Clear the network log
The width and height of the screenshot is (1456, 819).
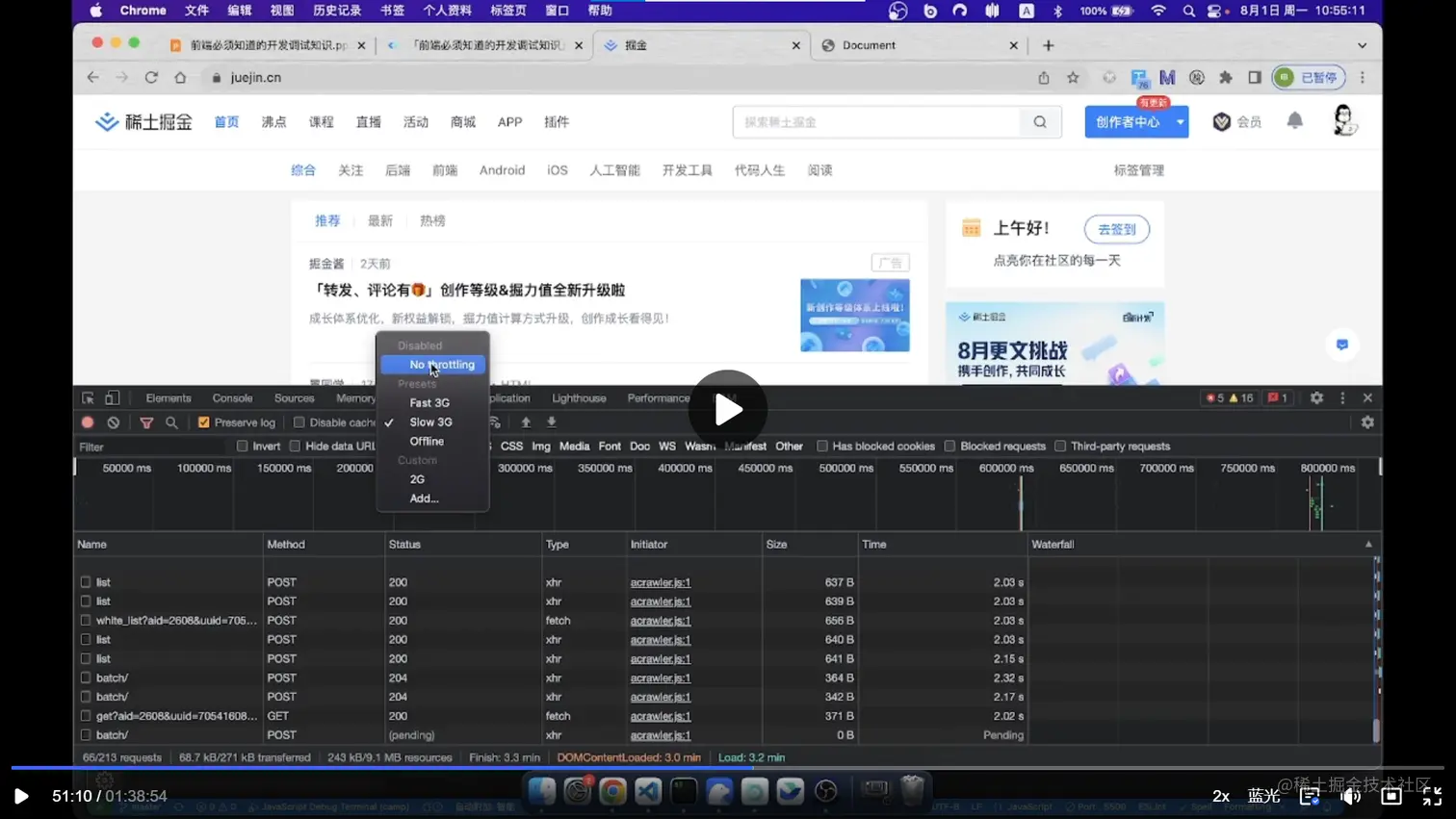click(x=114, y=422)
